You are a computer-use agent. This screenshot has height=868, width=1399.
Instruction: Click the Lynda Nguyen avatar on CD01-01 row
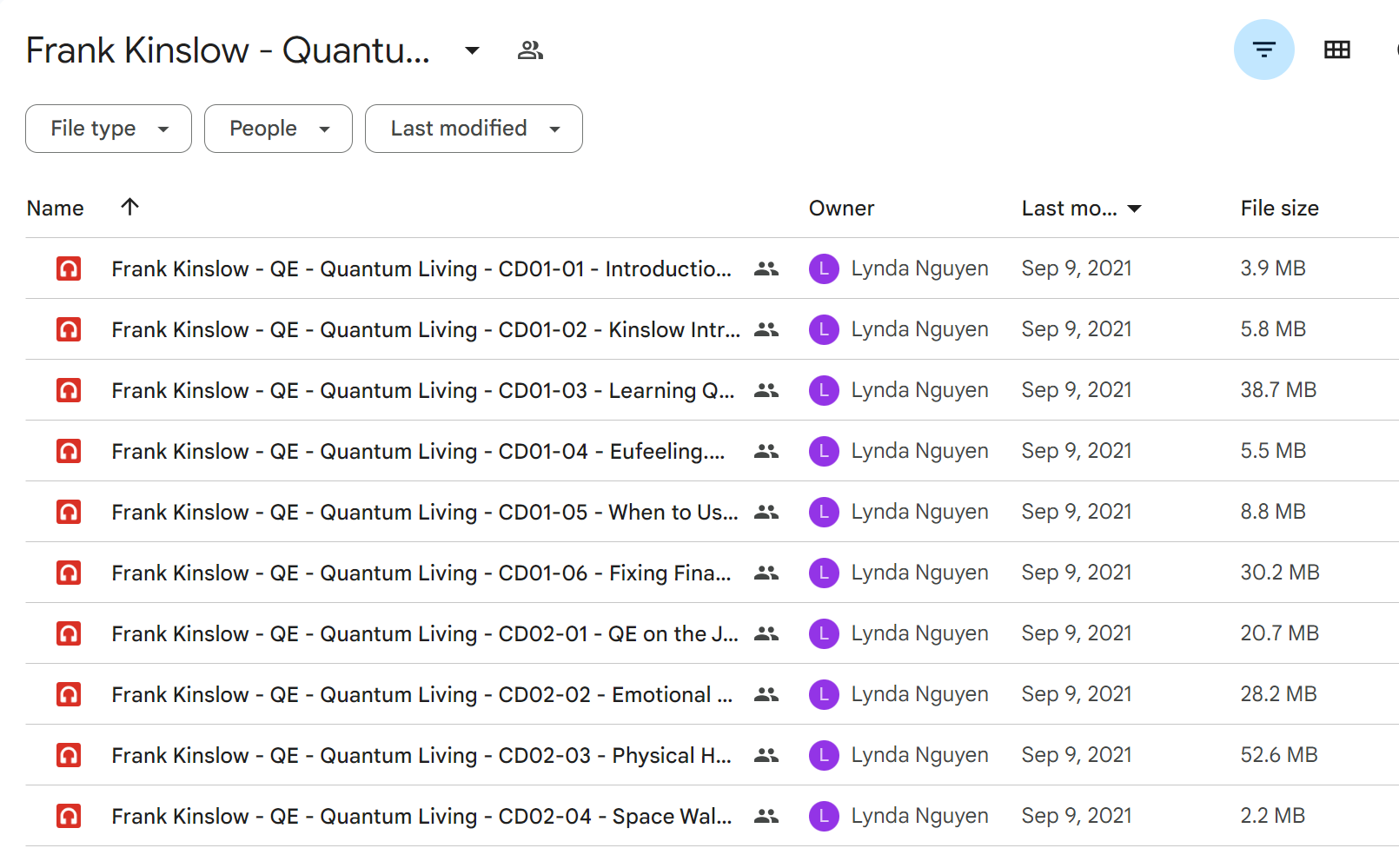pos(824,268)
